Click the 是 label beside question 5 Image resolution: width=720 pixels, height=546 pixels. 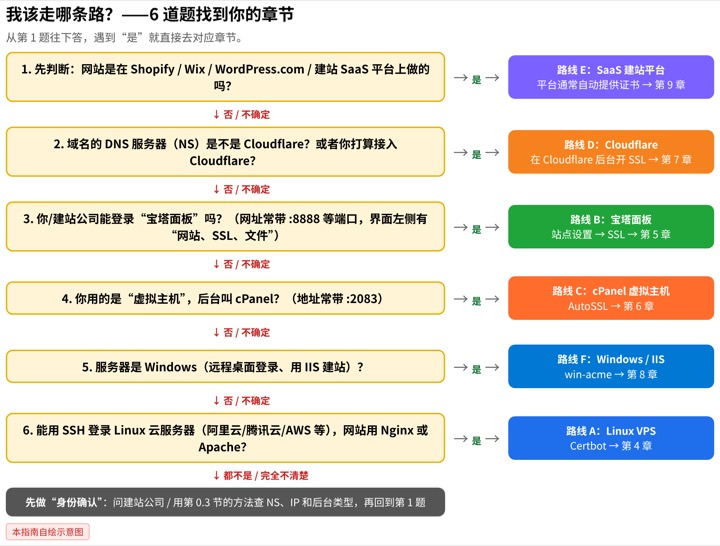tap(477, 369)
